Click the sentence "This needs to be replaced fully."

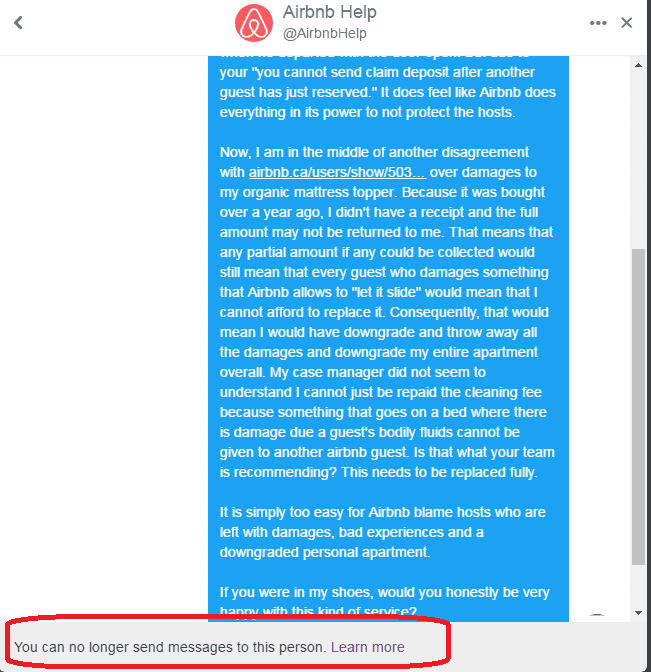tap(439, 472)
